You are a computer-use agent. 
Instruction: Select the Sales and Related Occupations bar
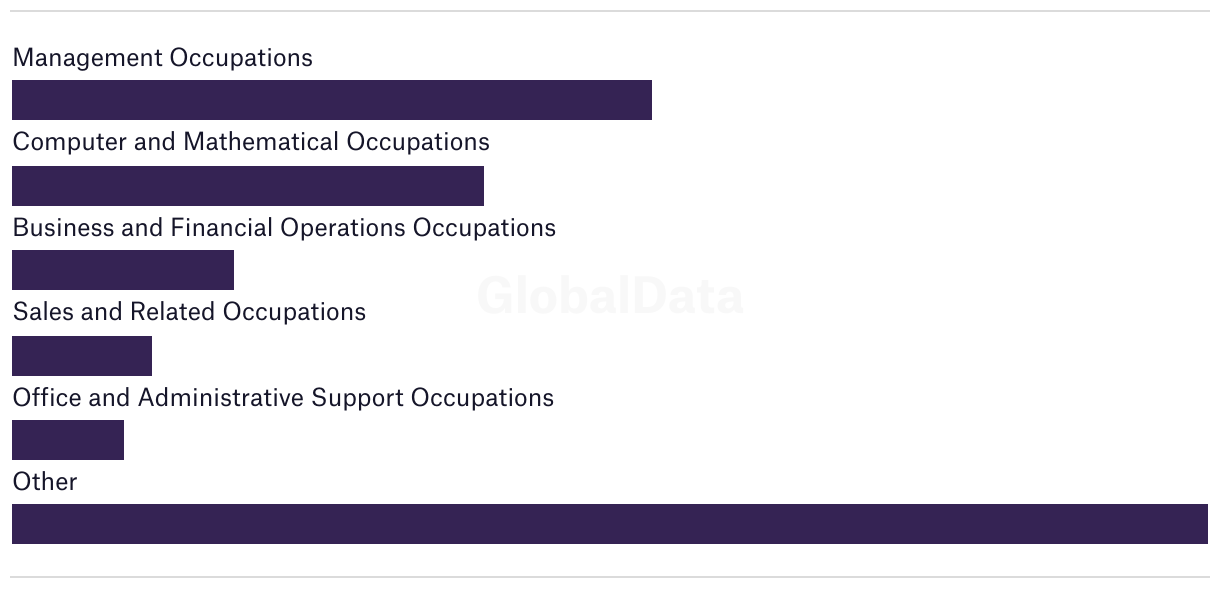click(82, 356)
